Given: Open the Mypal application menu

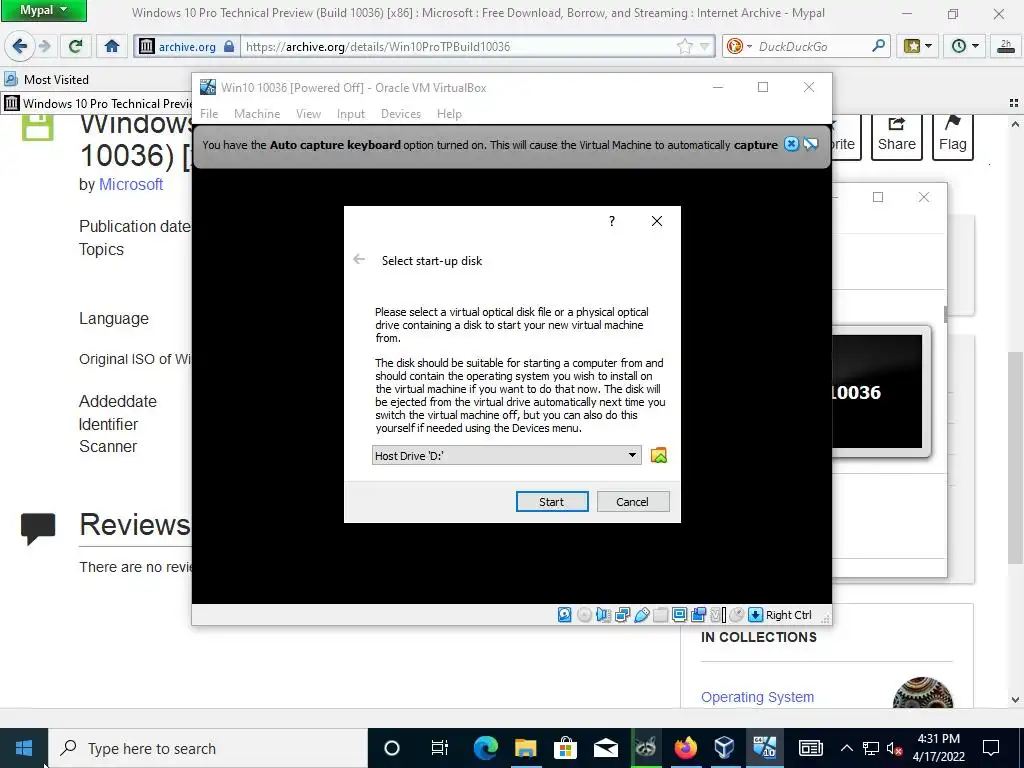Looking at the screenshot, I should click(x=44, y=10).
